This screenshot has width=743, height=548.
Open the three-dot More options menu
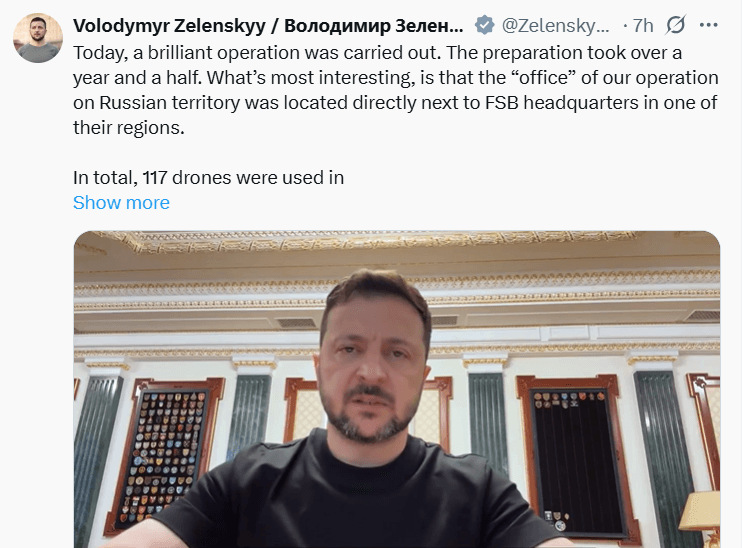click(708, 25)
